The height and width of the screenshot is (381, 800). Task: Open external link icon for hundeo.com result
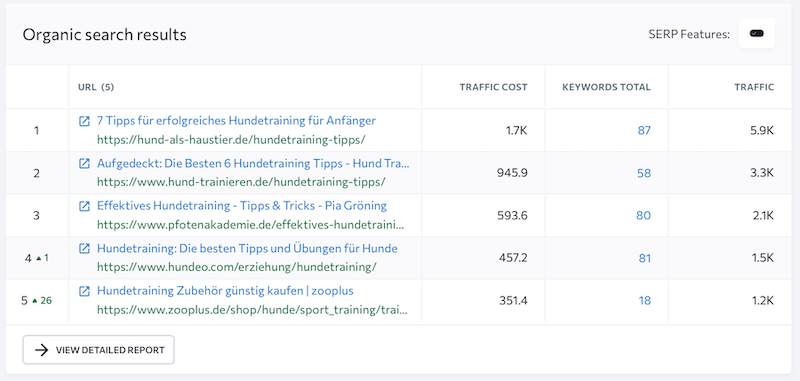pyautogui.click(x=84, y=249)
